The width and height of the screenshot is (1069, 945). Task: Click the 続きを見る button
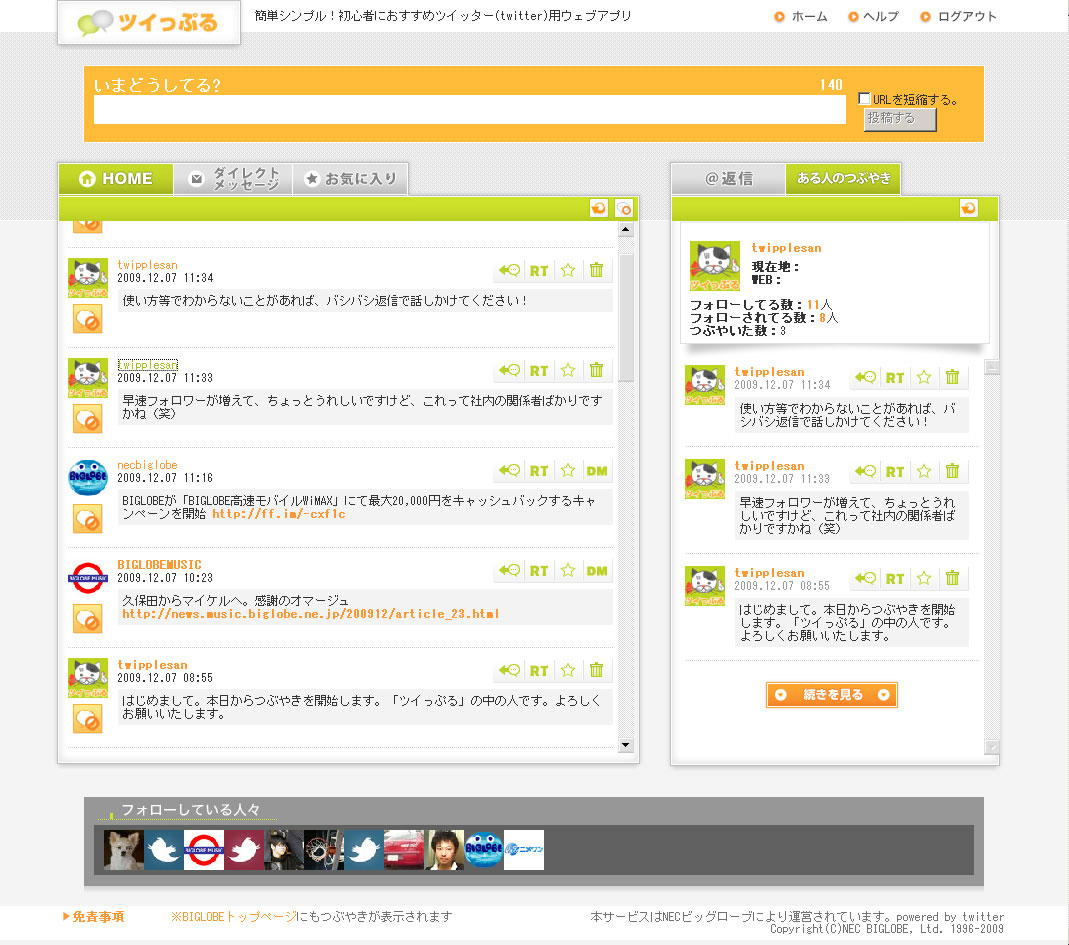(832, 695)
